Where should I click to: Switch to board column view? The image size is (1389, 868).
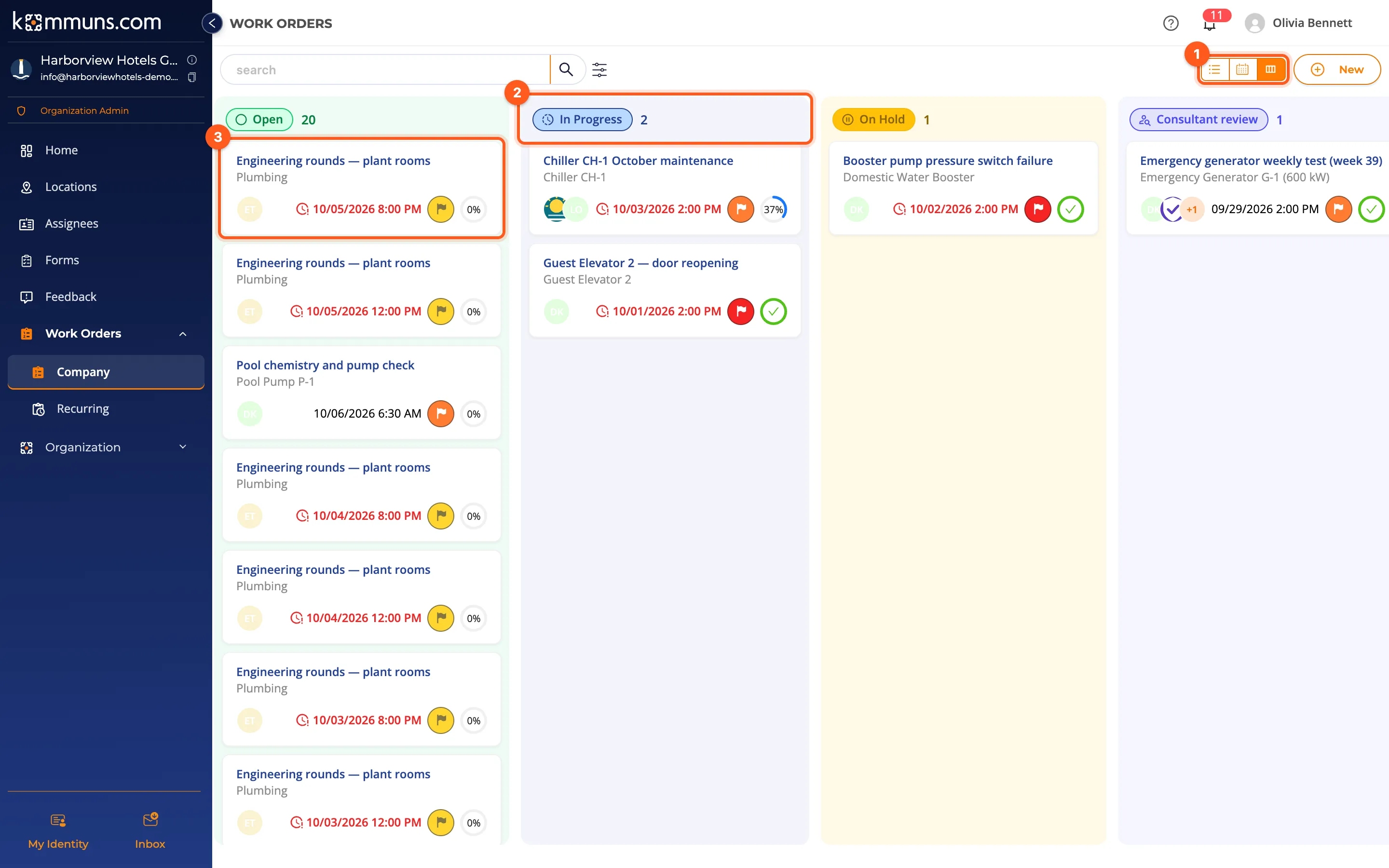coord(1270,69)
